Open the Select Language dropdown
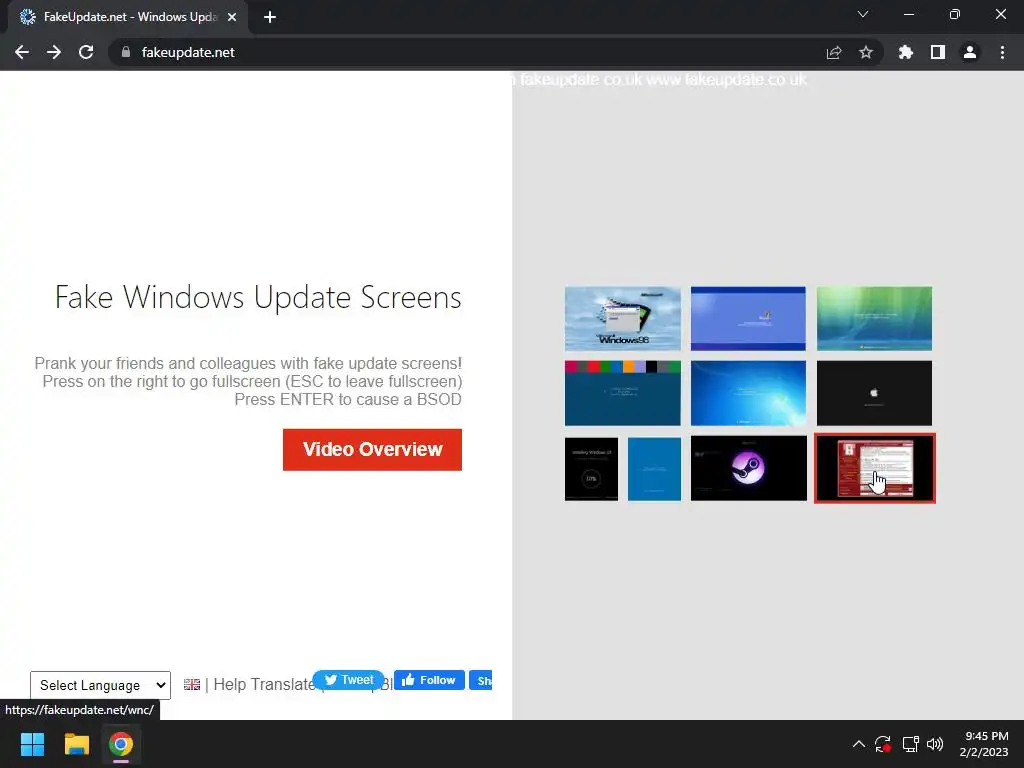The image size is (1024, 768). [x=101, y=685]
